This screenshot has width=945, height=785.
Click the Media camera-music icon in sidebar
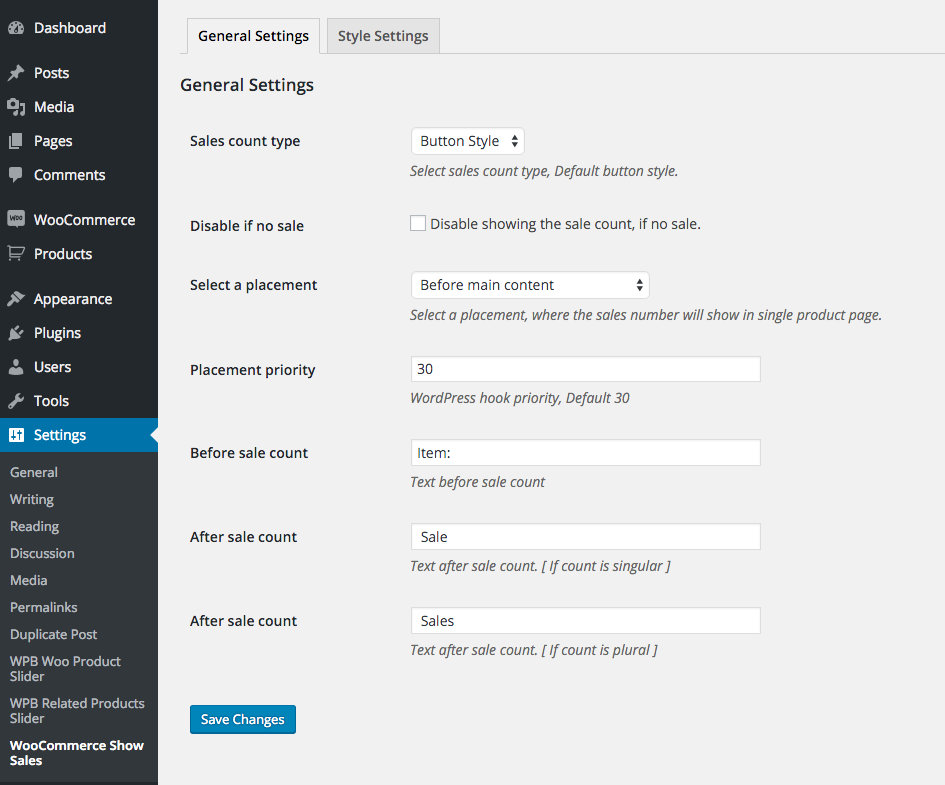(16, 107)
